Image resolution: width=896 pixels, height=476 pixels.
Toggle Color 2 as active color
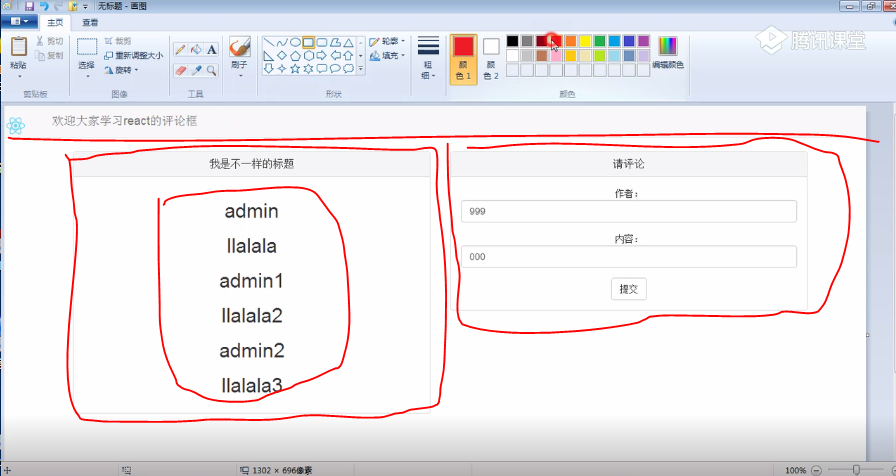click(491, 59)
